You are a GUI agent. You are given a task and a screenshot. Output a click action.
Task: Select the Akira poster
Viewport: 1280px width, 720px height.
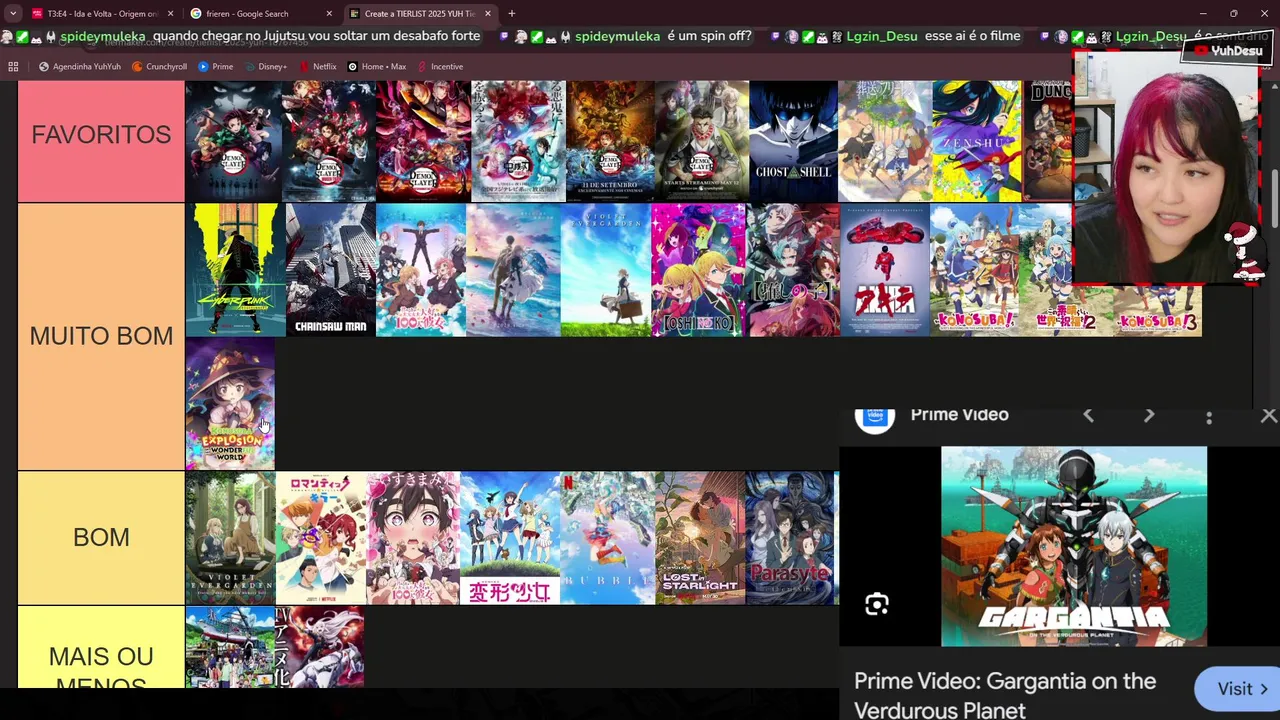point(885,270)
